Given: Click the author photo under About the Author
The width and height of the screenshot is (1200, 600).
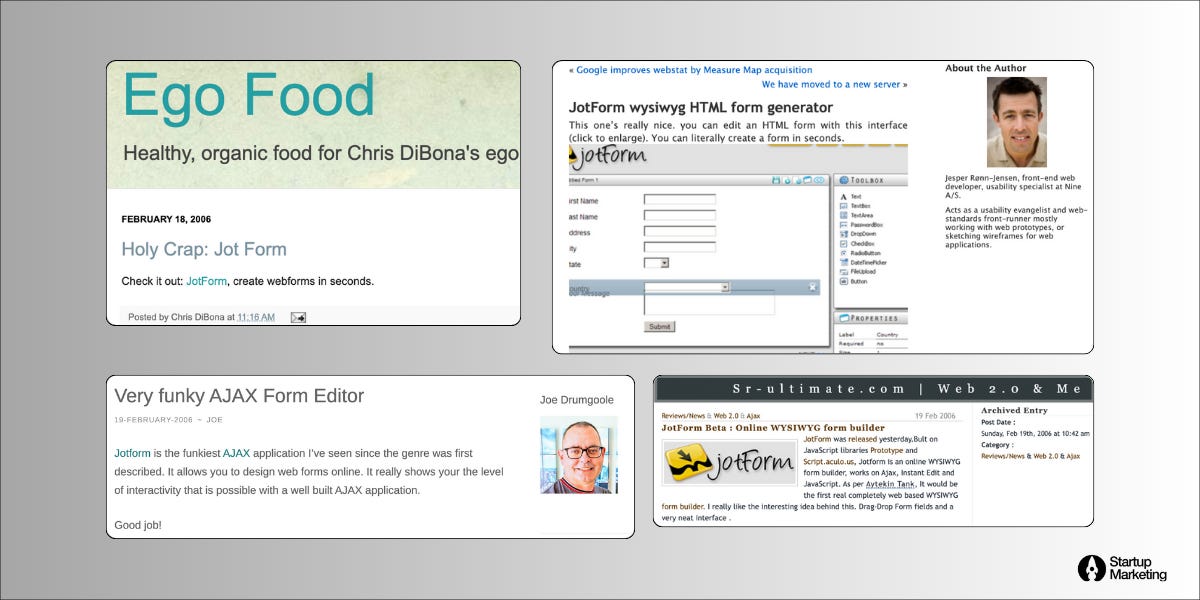Looking at the screenshot, I should coord(1016,122).
